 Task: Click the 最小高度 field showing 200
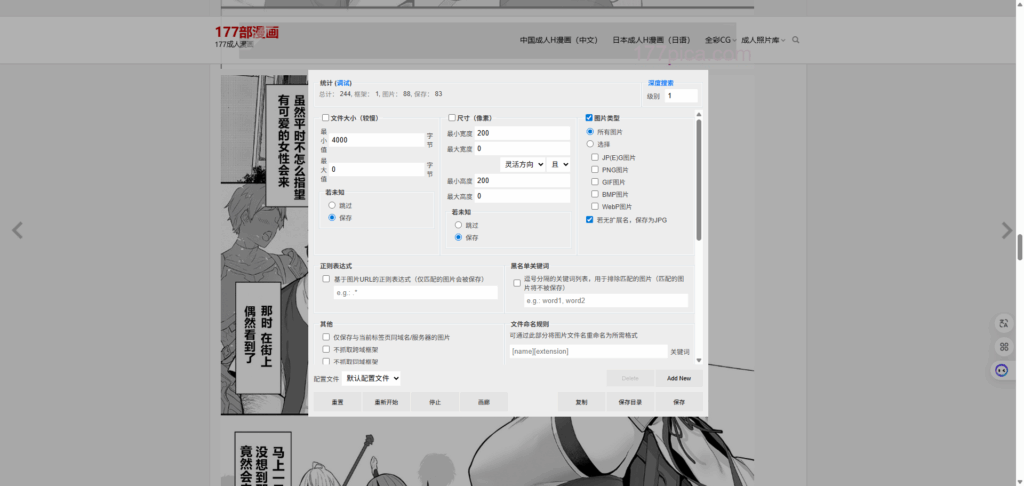522,181
